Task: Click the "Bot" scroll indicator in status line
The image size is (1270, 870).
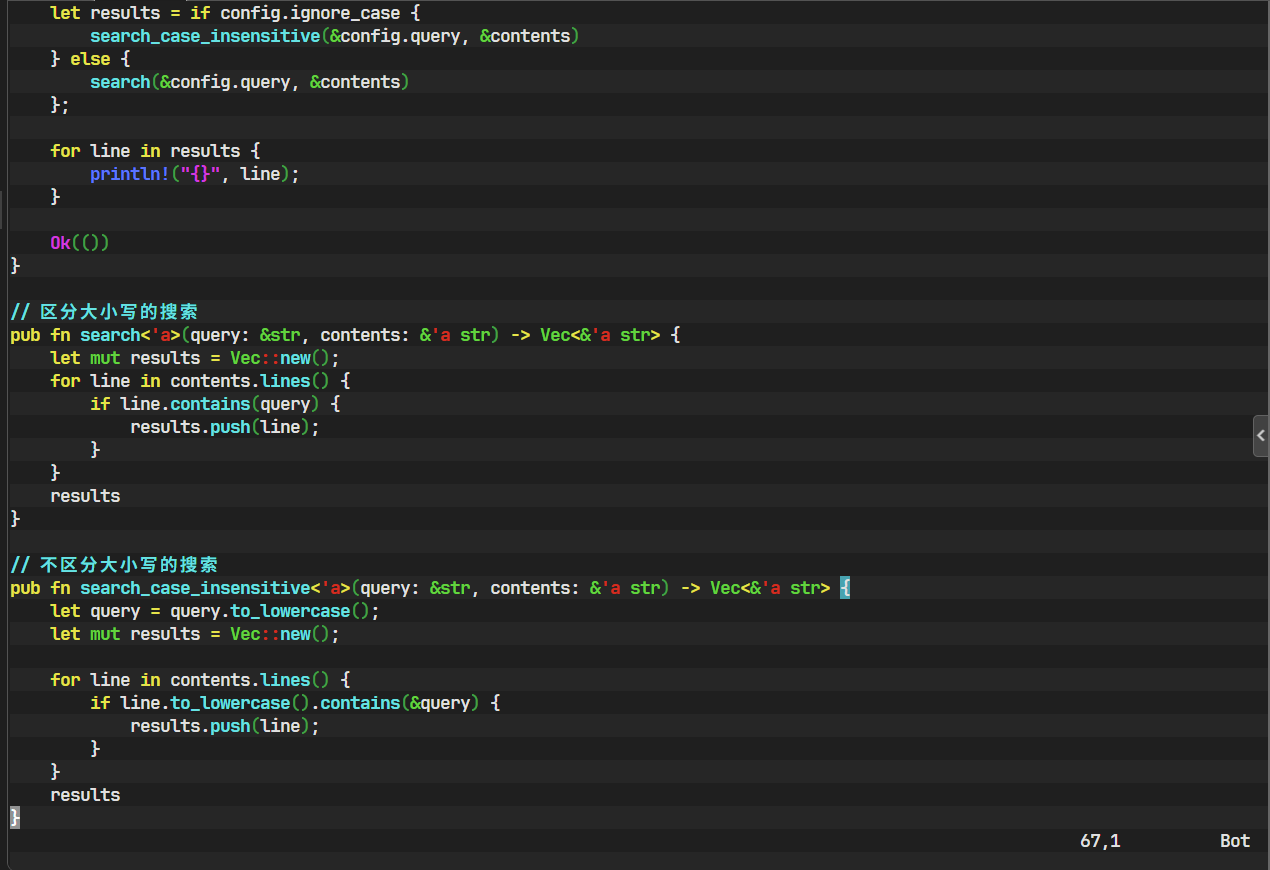Action: point(1235,841)
